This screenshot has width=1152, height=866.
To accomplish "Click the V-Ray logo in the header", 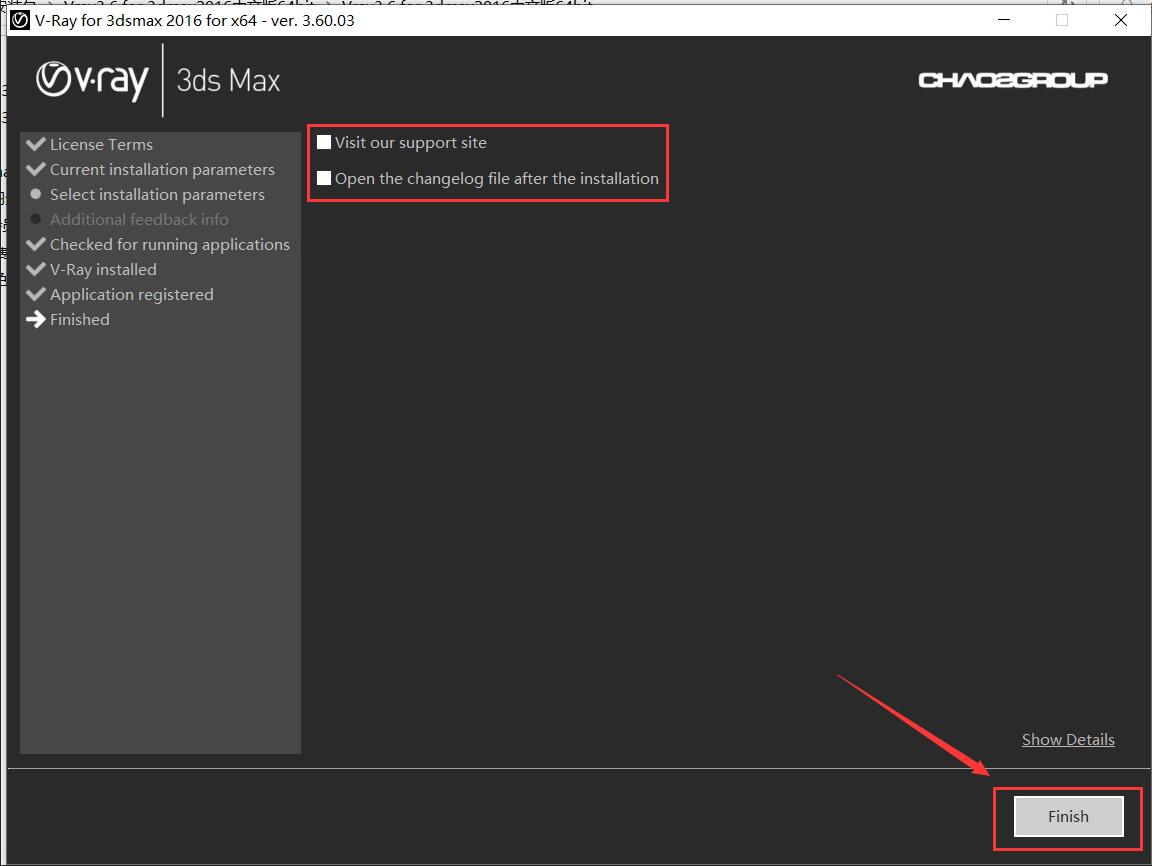I will (x=92, y=80).
